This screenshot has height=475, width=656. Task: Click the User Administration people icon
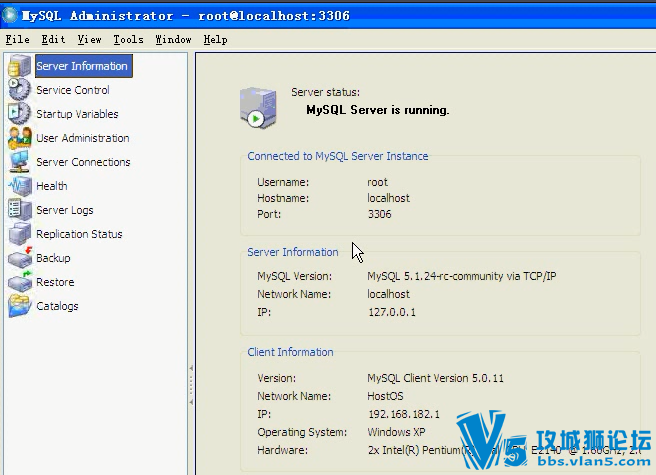(19, 138)
